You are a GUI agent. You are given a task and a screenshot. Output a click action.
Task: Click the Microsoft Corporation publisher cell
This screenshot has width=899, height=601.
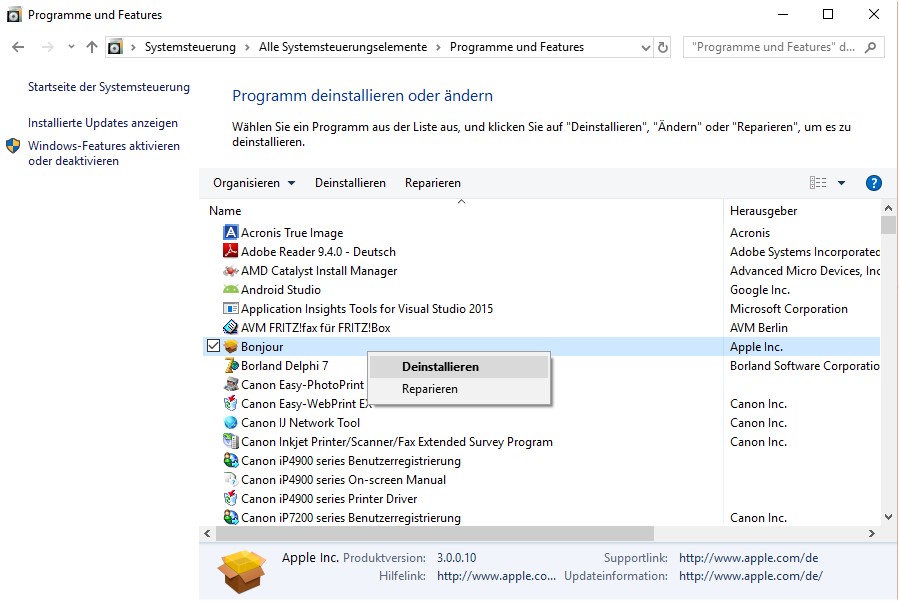(x=789, y=309)
